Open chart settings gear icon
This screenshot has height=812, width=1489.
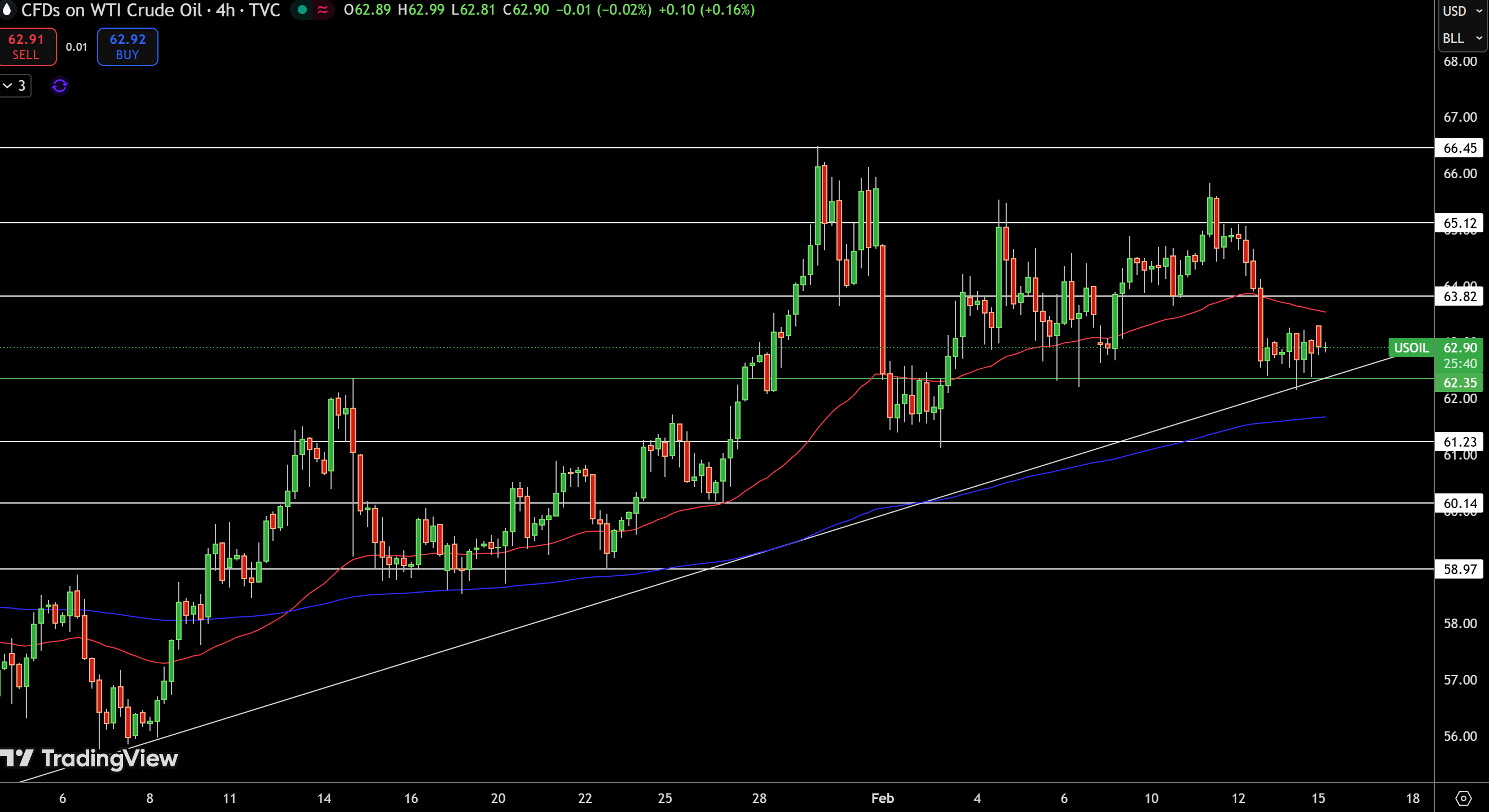click(1463, 798)
